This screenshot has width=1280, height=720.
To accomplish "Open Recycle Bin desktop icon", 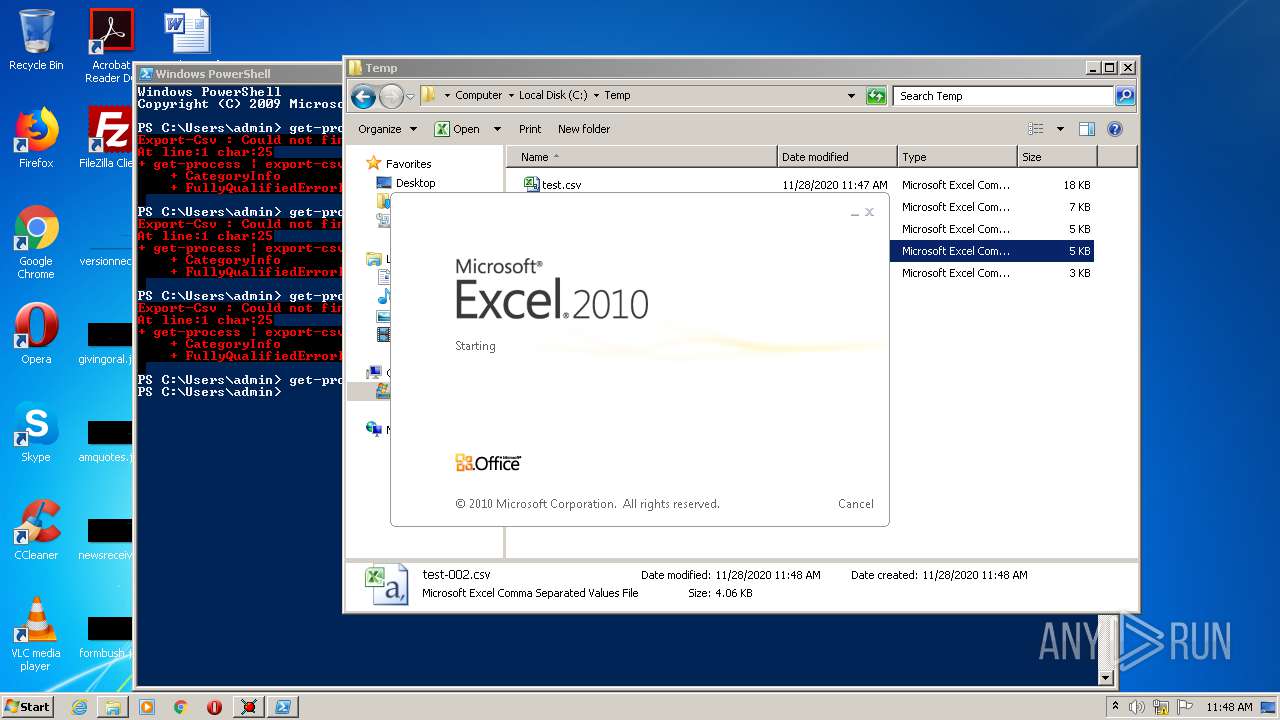I will [x=36, y=40].
